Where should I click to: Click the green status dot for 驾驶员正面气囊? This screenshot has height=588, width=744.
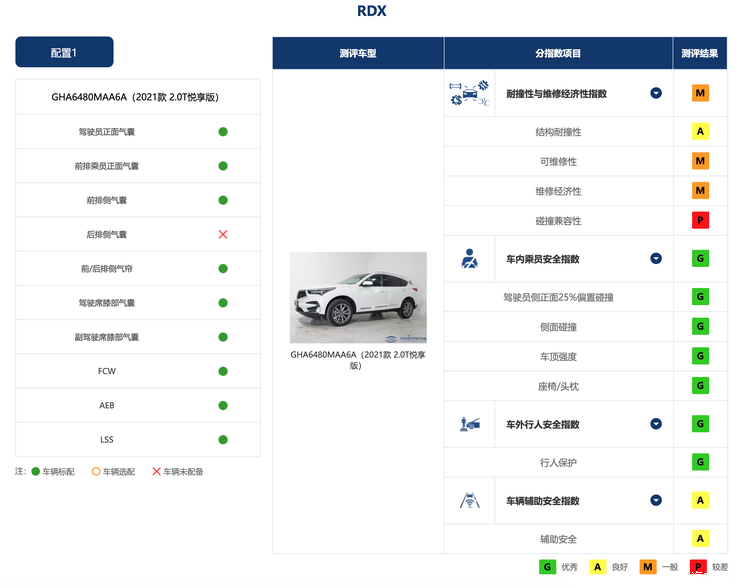(223, 131)
